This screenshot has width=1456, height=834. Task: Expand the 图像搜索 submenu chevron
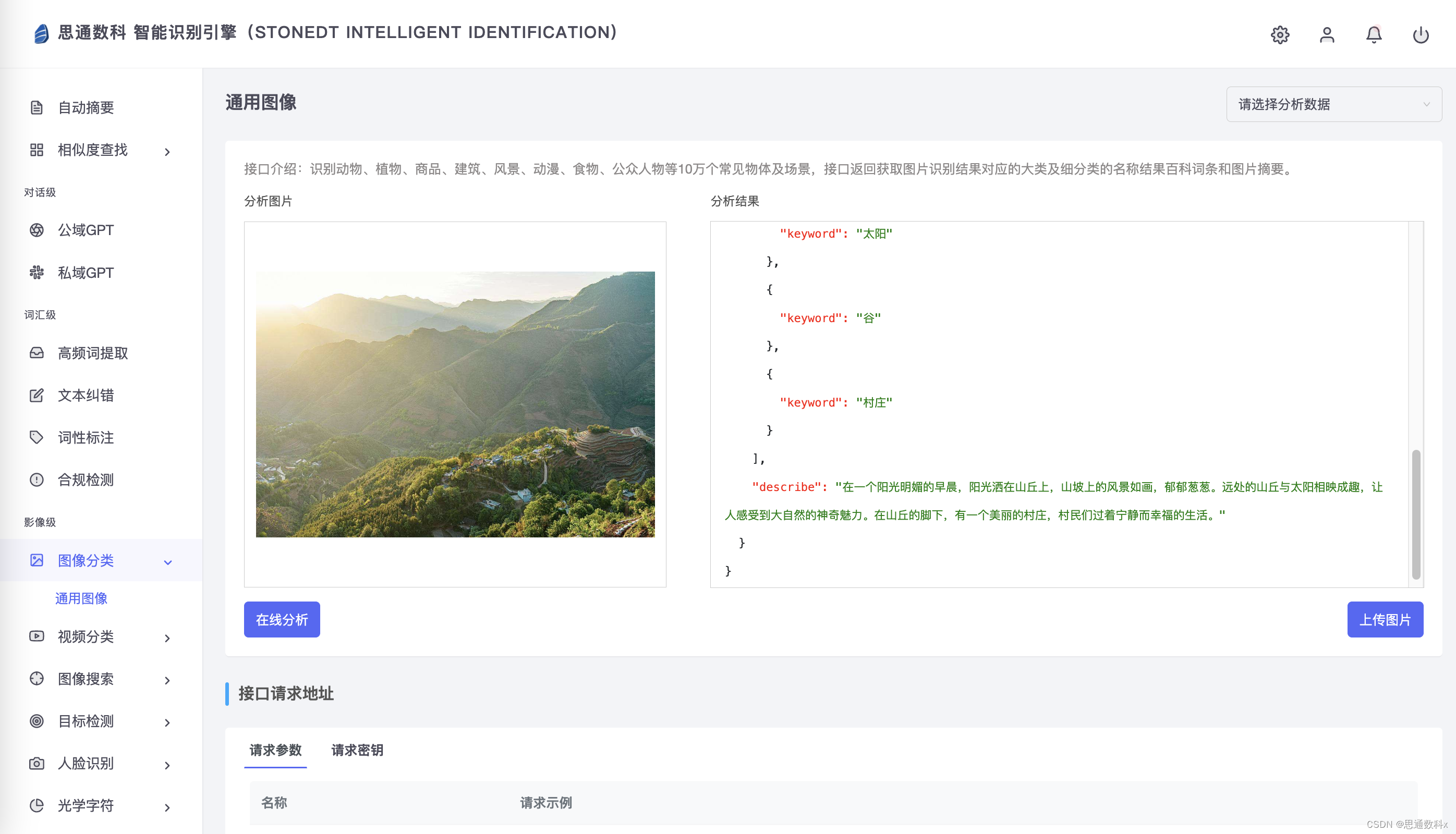167,680
